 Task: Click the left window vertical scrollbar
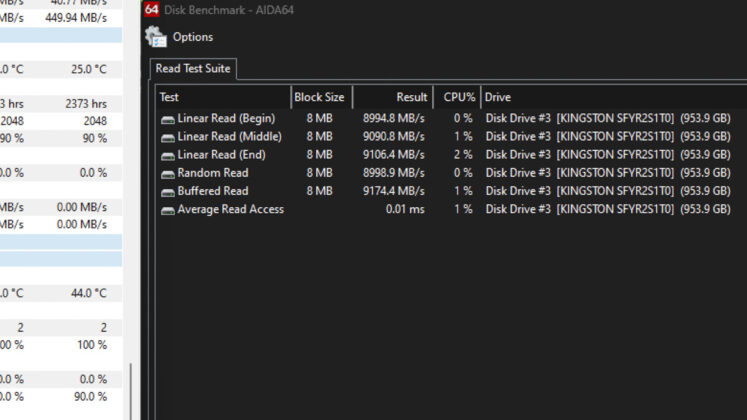click(131, 391)
